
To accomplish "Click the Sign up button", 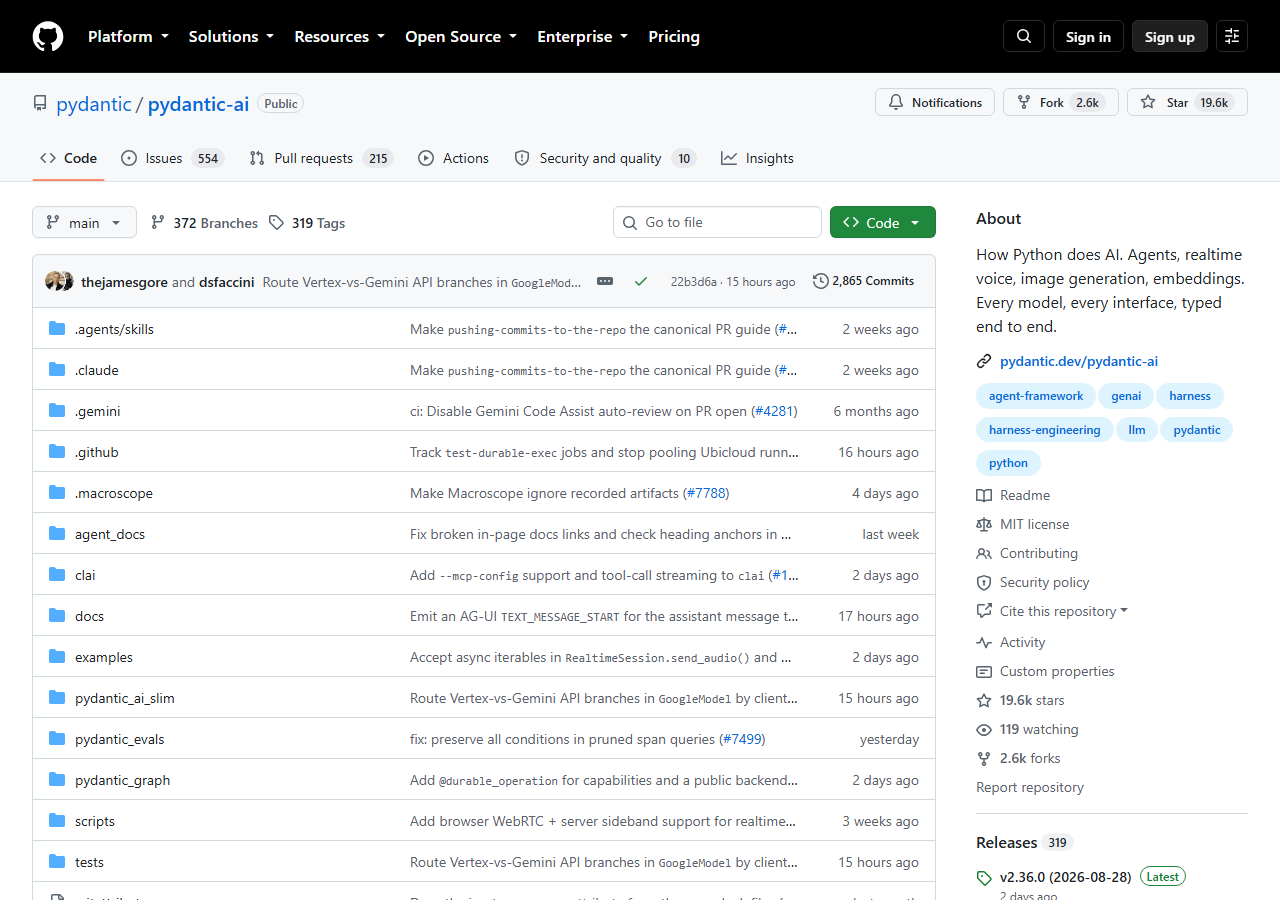I will [1170, 36].
